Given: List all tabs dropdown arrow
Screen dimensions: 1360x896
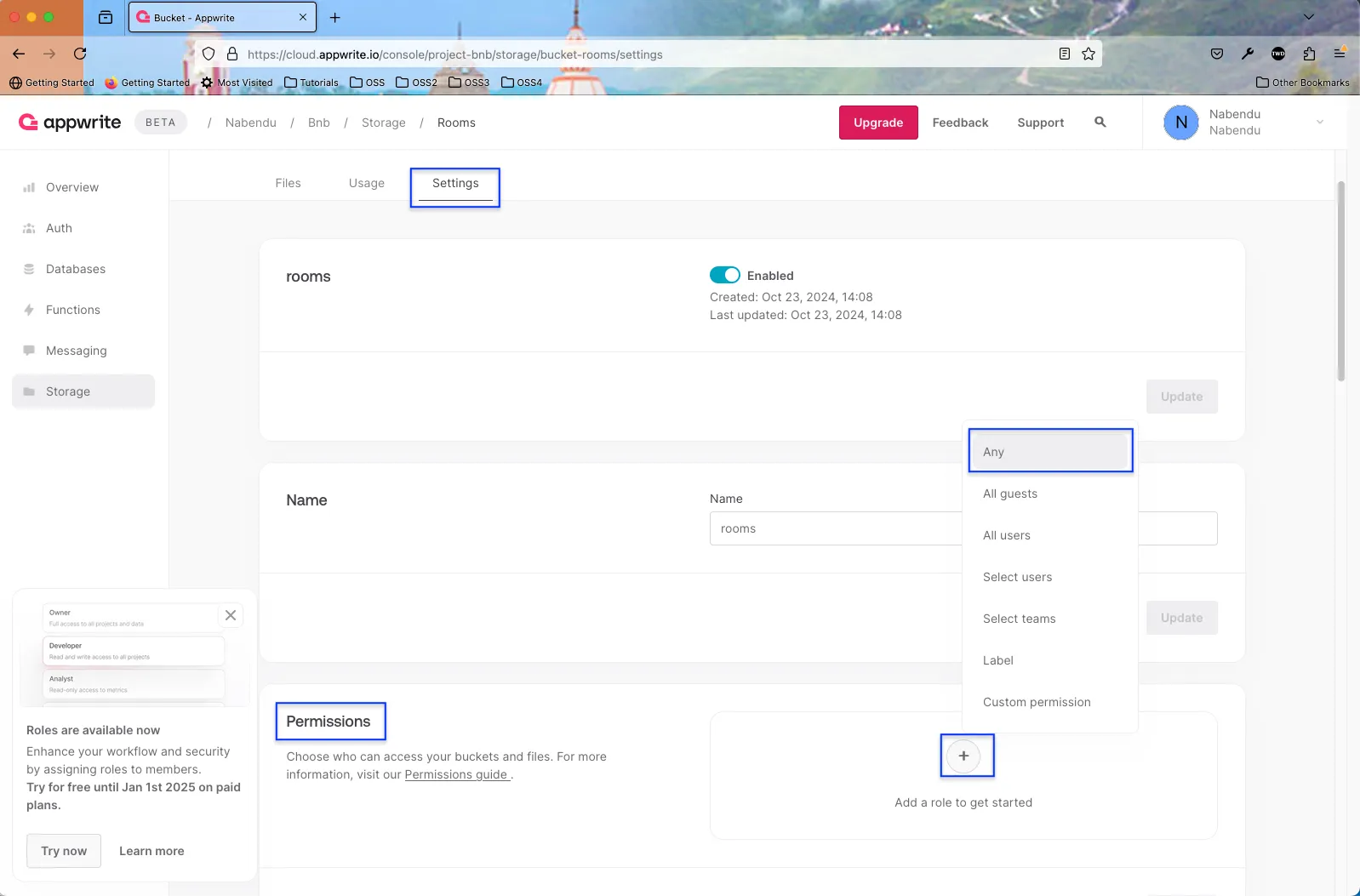Looking at the screenshot, I should click(1309, 17).
